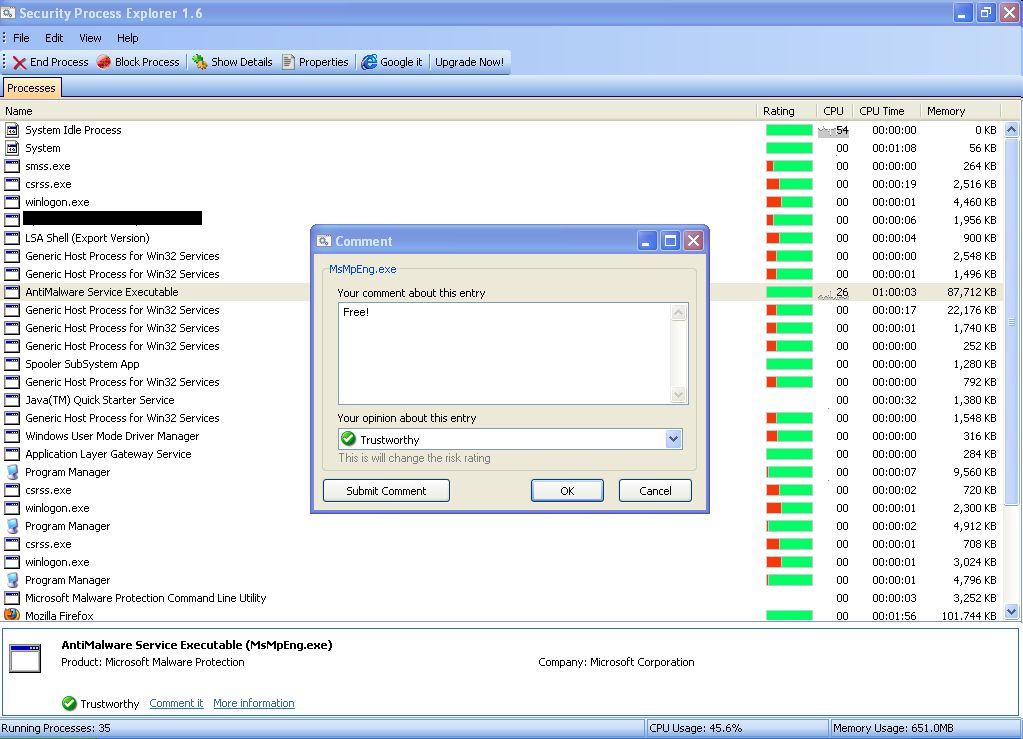Image resolution: width=1023 pixels, height=739 pixels.
Task: Open the Comment it link
Action: pyautogui.click(x=176, y=703)
